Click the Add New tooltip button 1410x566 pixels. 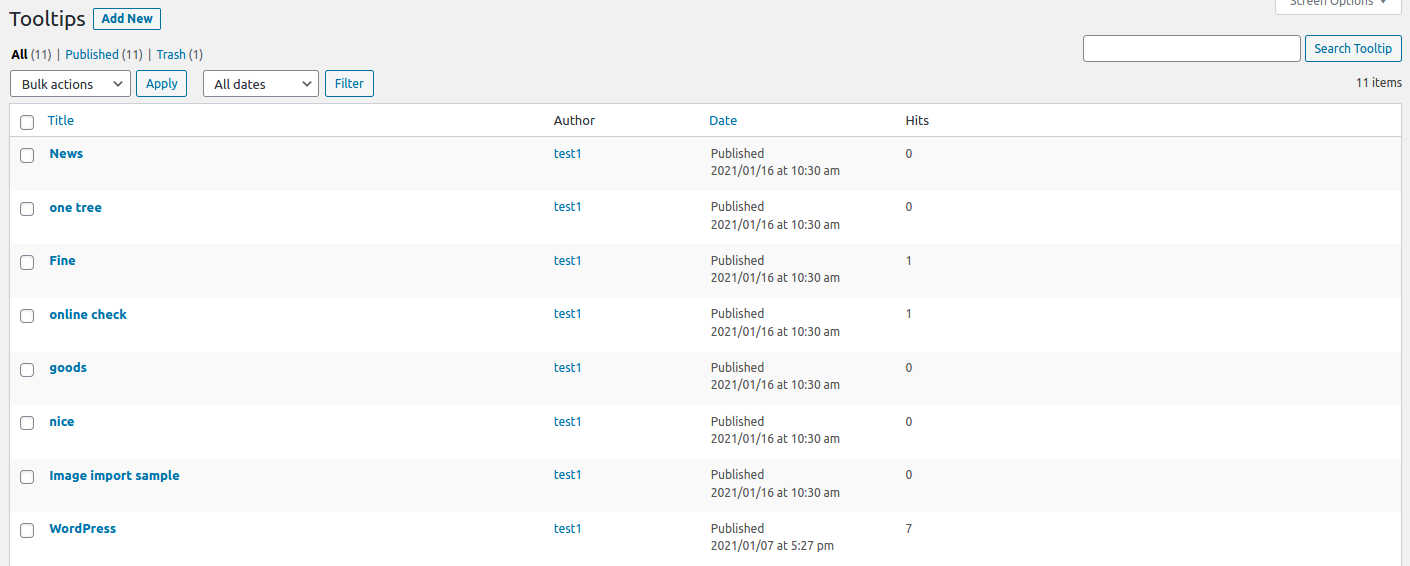coord(126,19)
